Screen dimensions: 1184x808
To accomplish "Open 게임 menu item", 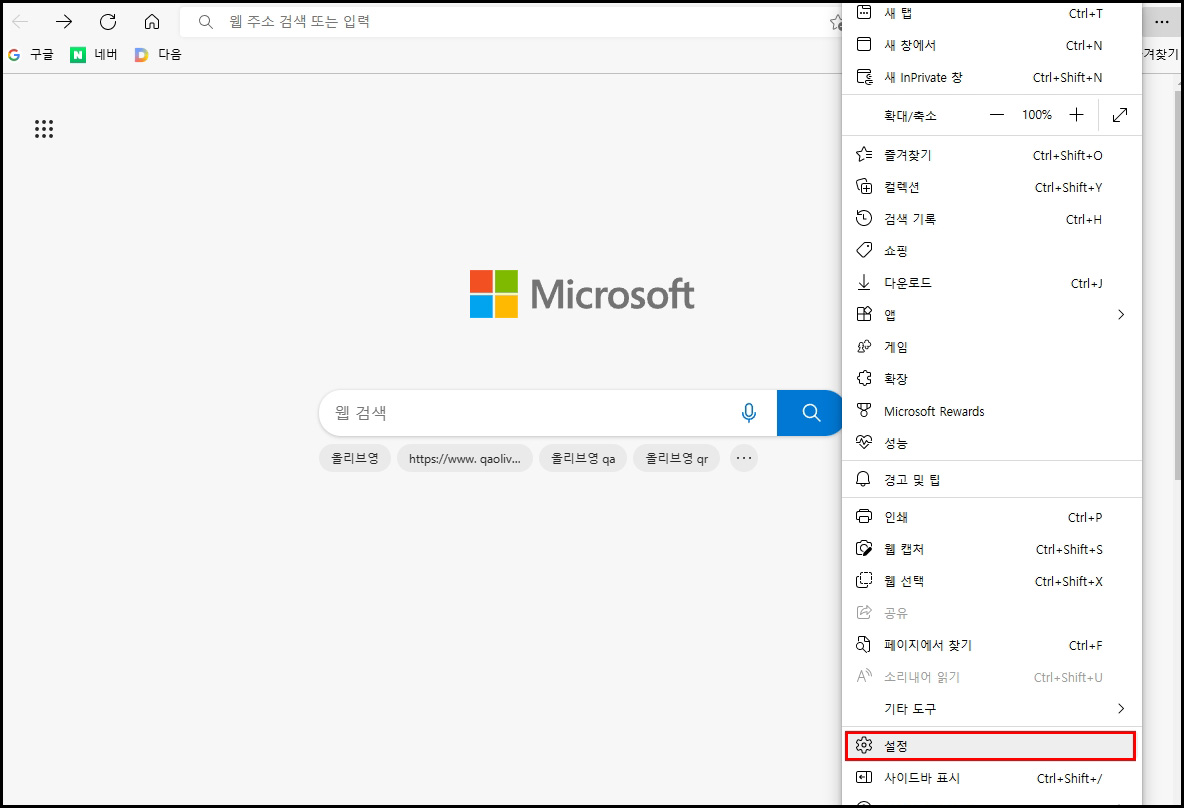I will point(991,347).
